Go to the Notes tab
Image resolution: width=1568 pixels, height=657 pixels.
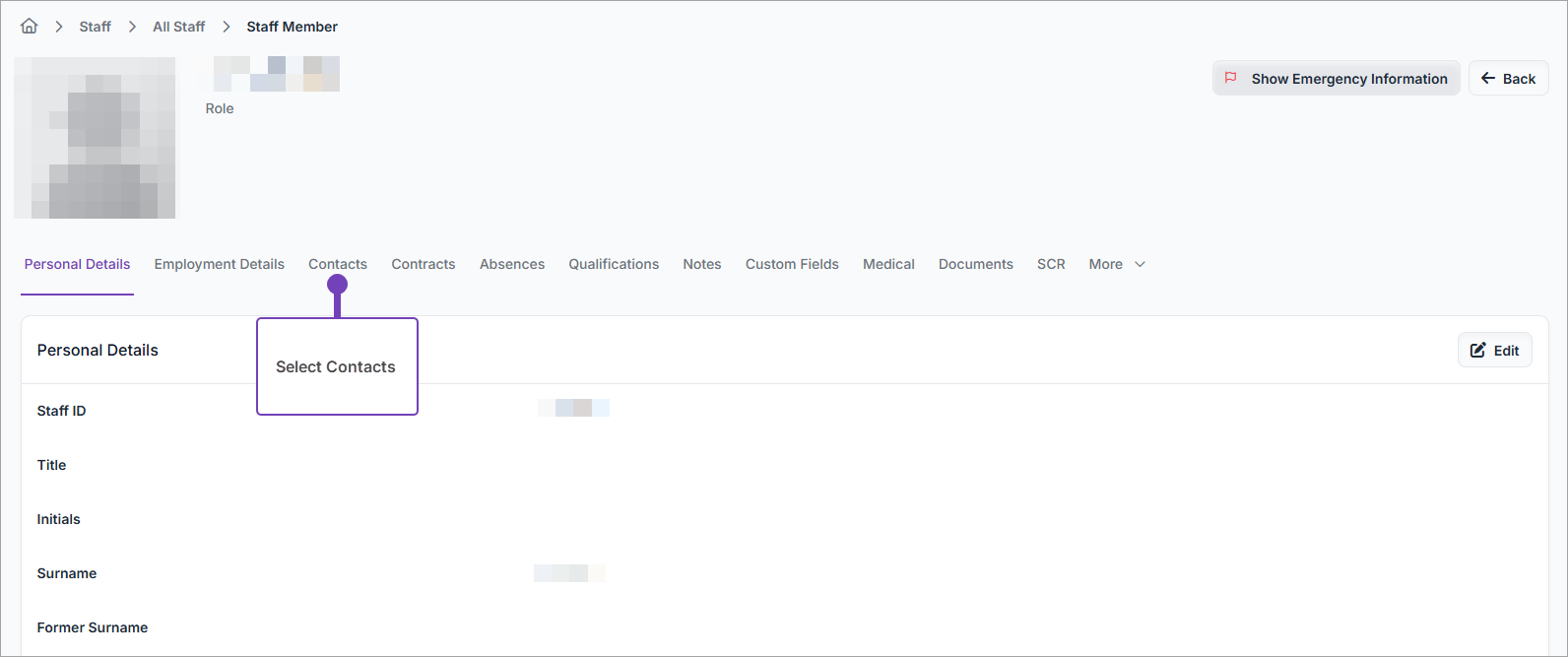pos(701,264)
